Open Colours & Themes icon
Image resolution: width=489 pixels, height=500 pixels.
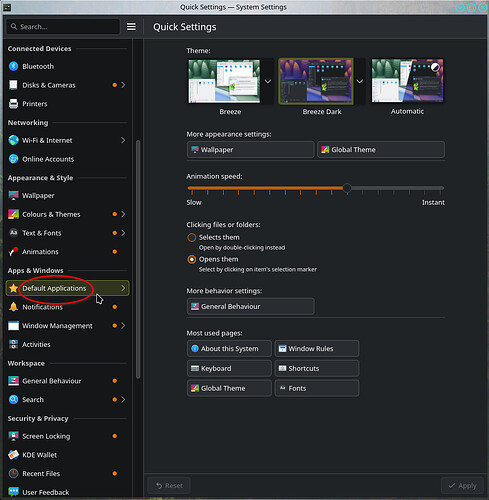(13, 214)
